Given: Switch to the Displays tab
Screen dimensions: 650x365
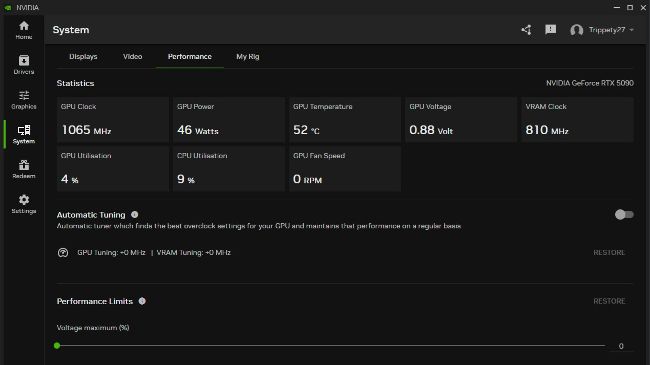Looking at the screenshot, I should click(83, 57).
